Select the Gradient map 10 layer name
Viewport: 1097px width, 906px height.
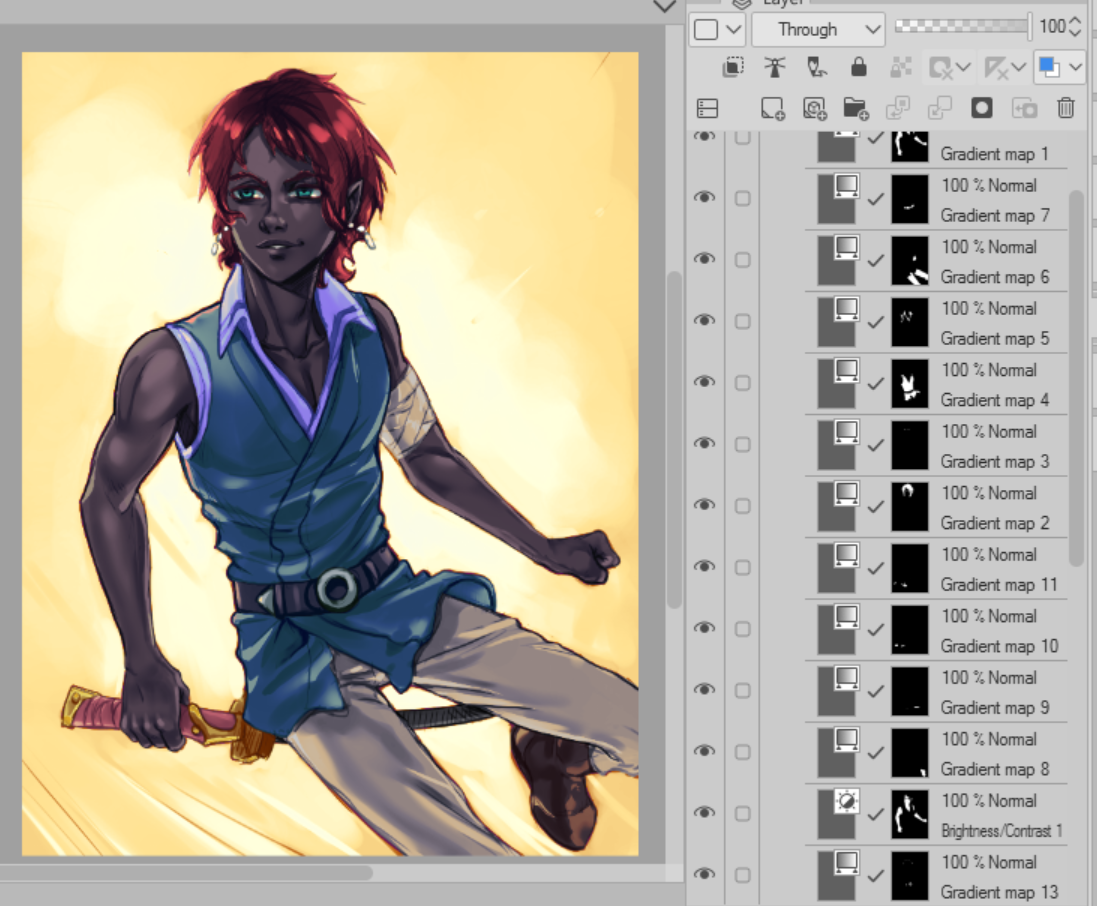click(x=999, y=646)
